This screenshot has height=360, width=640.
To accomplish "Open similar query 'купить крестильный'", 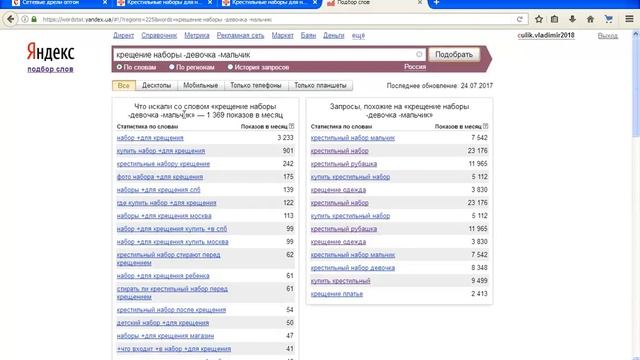I will point(340,281).
